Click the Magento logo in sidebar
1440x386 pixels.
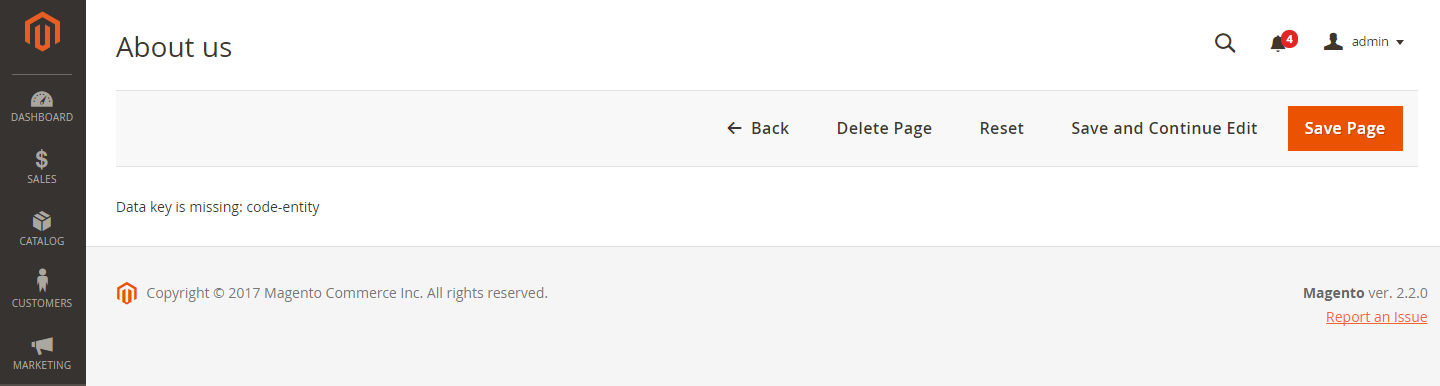(42, 32)
